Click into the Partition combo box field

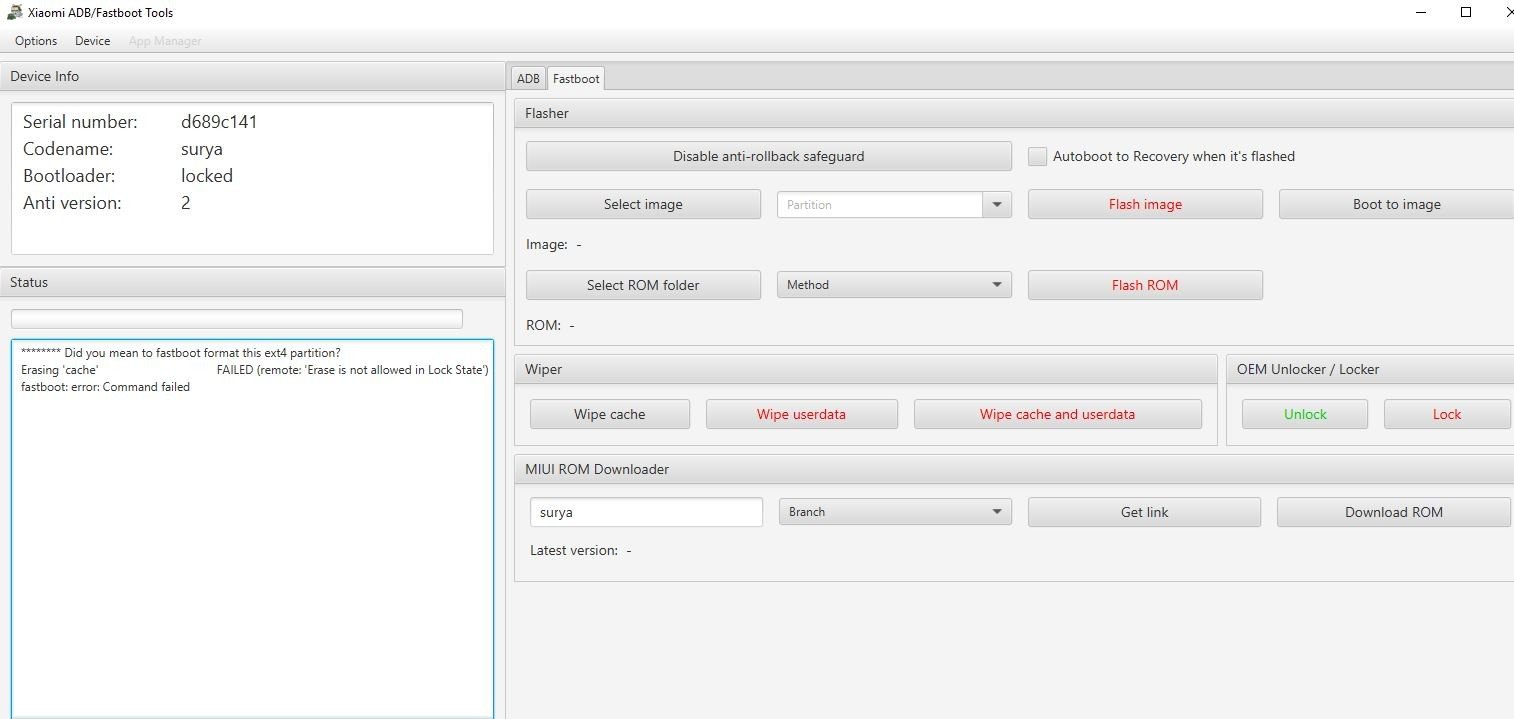point(880,204)
